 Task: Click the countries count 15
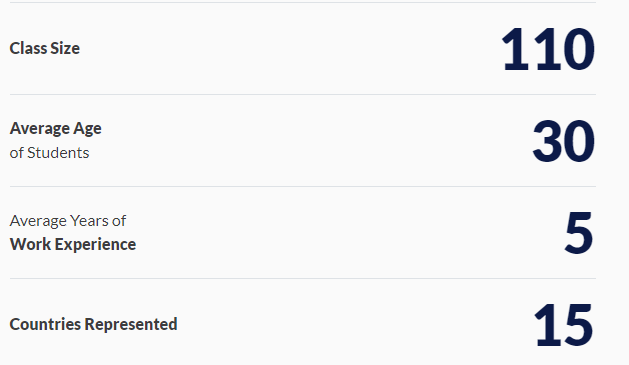(563, 325)
